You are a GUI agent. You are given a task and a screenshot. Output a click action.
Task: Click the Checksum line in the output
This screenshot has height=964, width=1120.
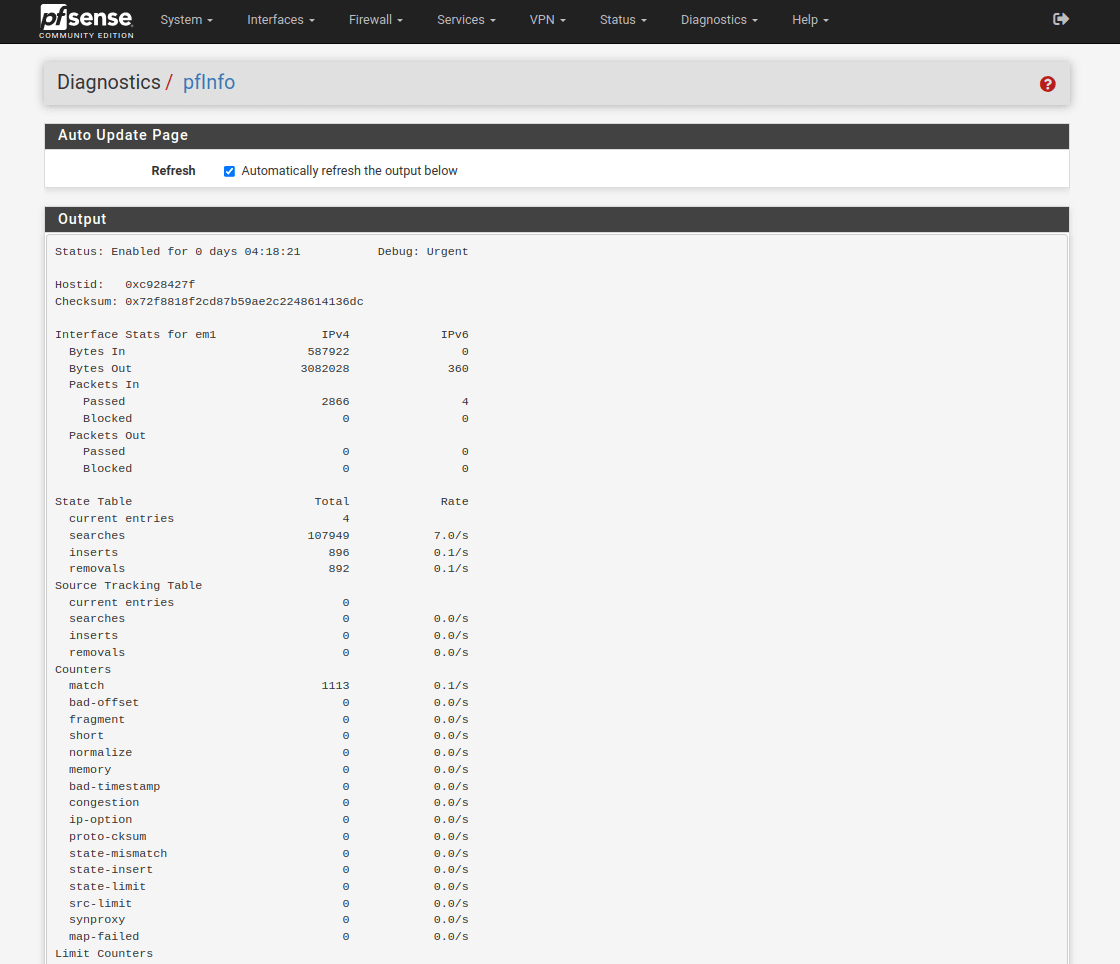pos(209,301)
